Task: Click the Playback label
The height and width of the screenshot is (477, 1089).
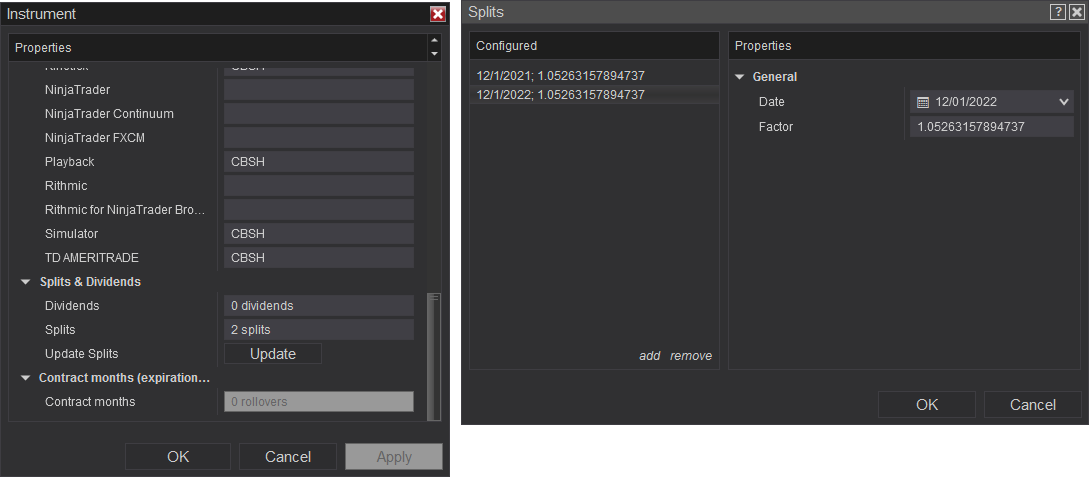Action: [69, 162]
